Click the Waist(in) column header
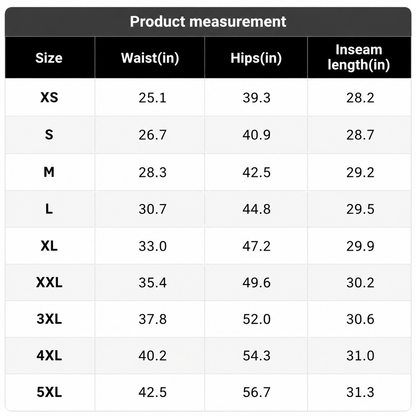This screenshot has width=416, height=416. pyautogui.click(x=150, y=58)
